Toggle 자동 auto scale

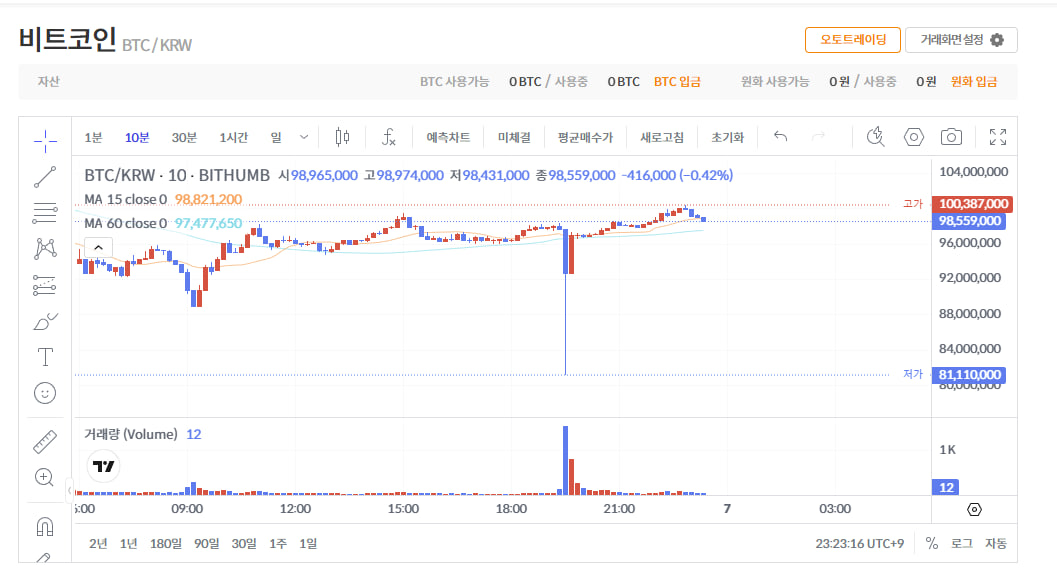point(996,543)
